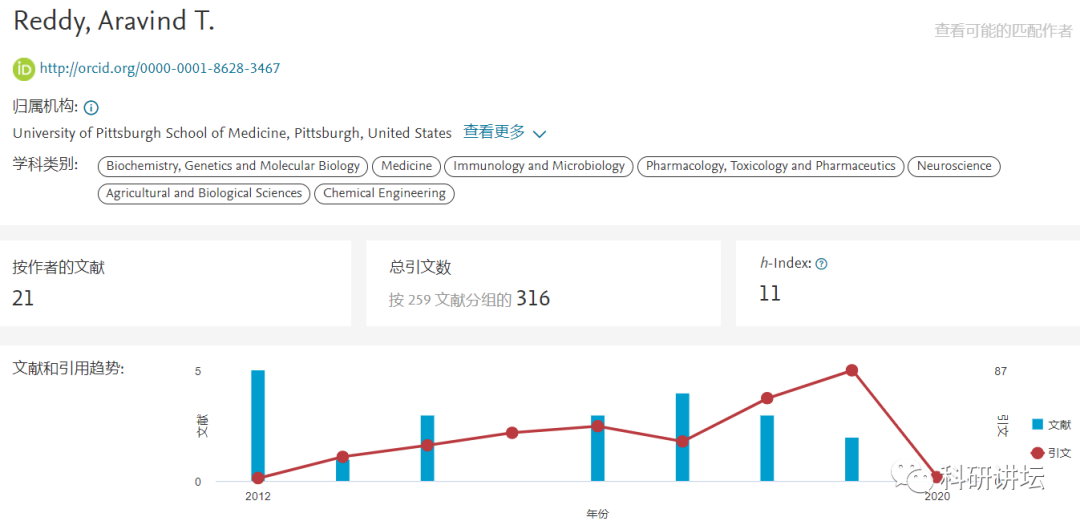Click the 2020 citation data point
Screen dimensions: 1080x525
click(x=937, y=478)
